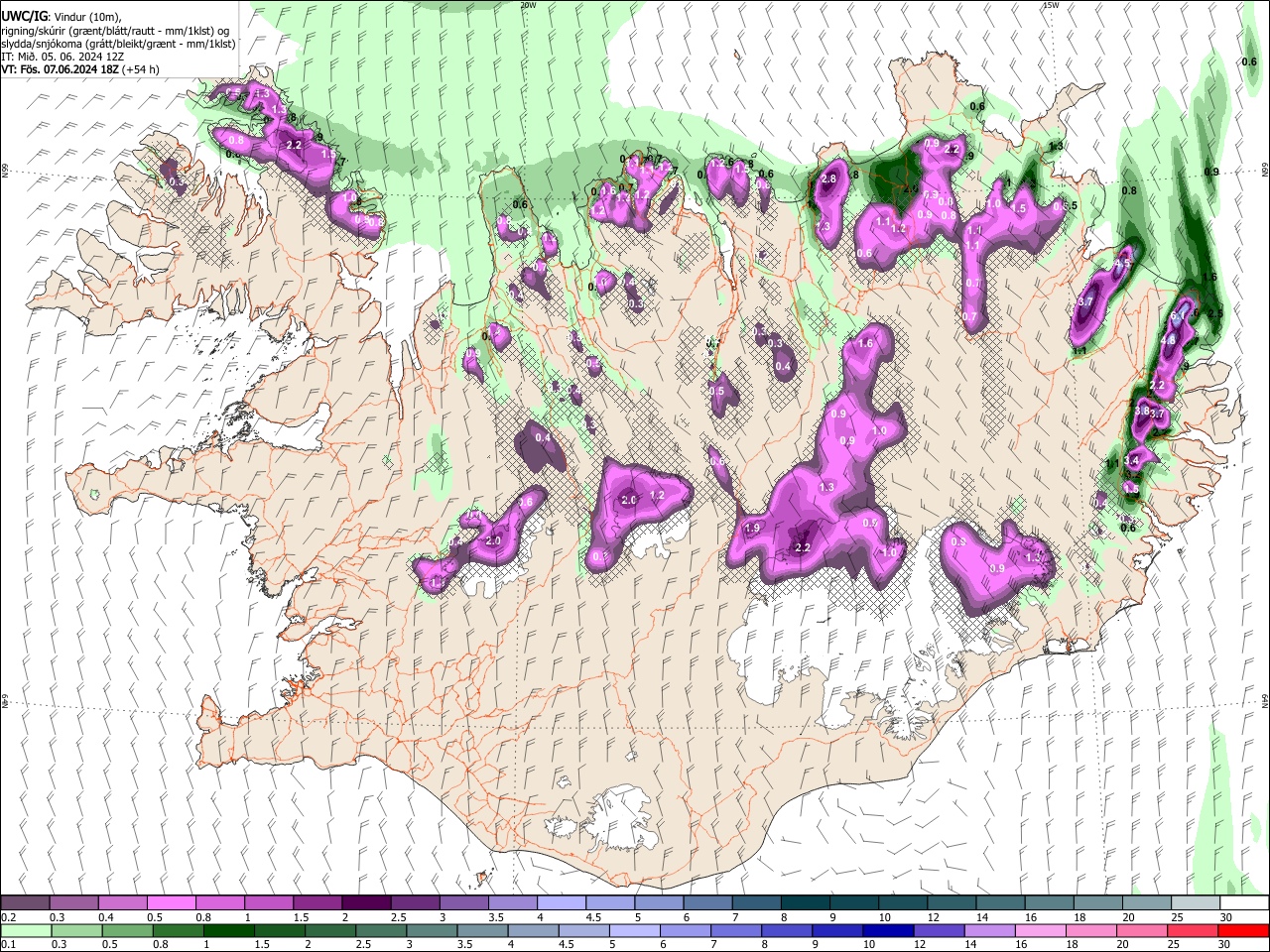1270x952 pixels.
Task: Select the pale gray swatch between 25 and 30
Action: pos(1195,903)
